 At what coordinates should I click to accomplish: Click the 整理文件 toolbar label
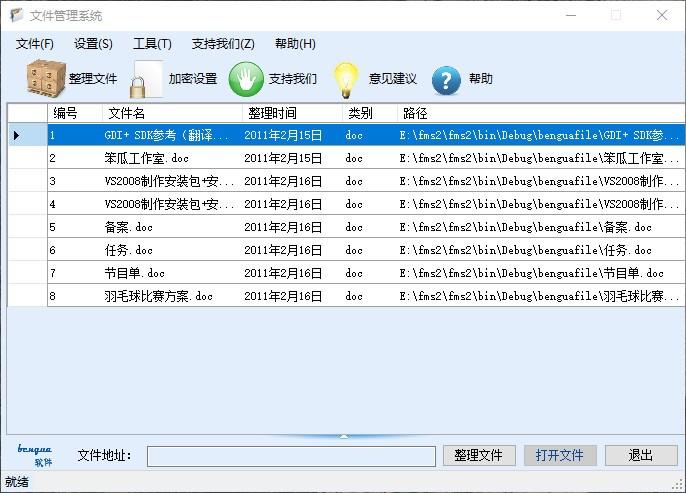click(x=93, y=79)
